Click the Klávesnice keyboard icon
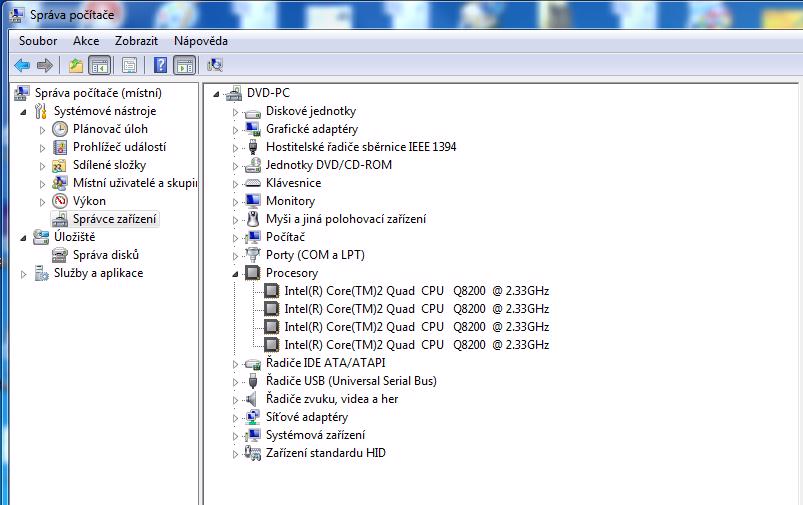The width and height of the screenshot is (803, 505). tap(252, 183)
